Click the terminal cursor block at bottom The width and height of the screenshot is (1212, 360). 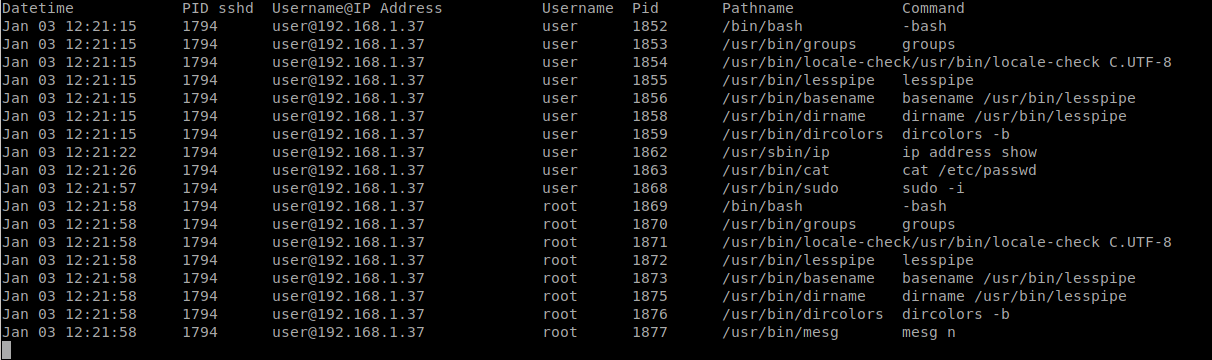pyautogui.click(x=6, y=350)
